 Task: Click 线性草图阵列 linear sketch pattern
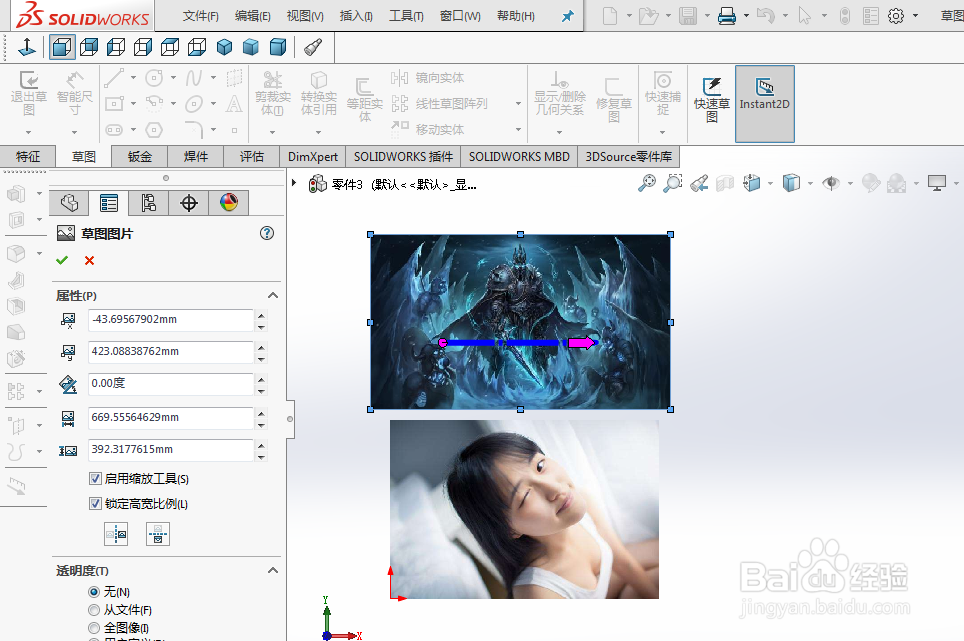(x=439, y=104)
